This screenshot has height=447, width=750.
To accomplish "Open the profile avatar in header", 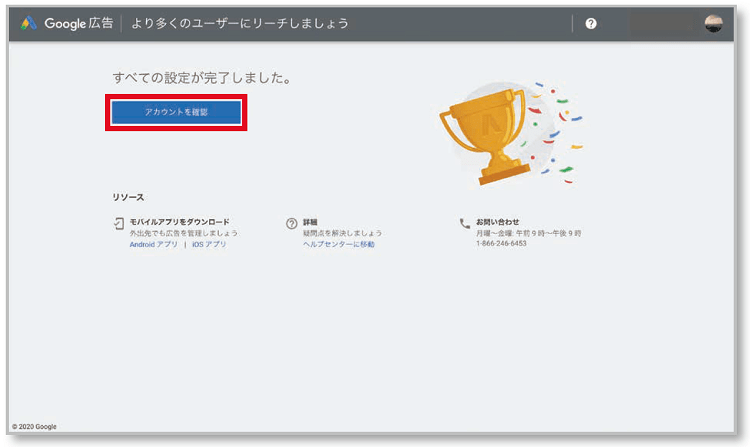I will click(x=713, y=23).
